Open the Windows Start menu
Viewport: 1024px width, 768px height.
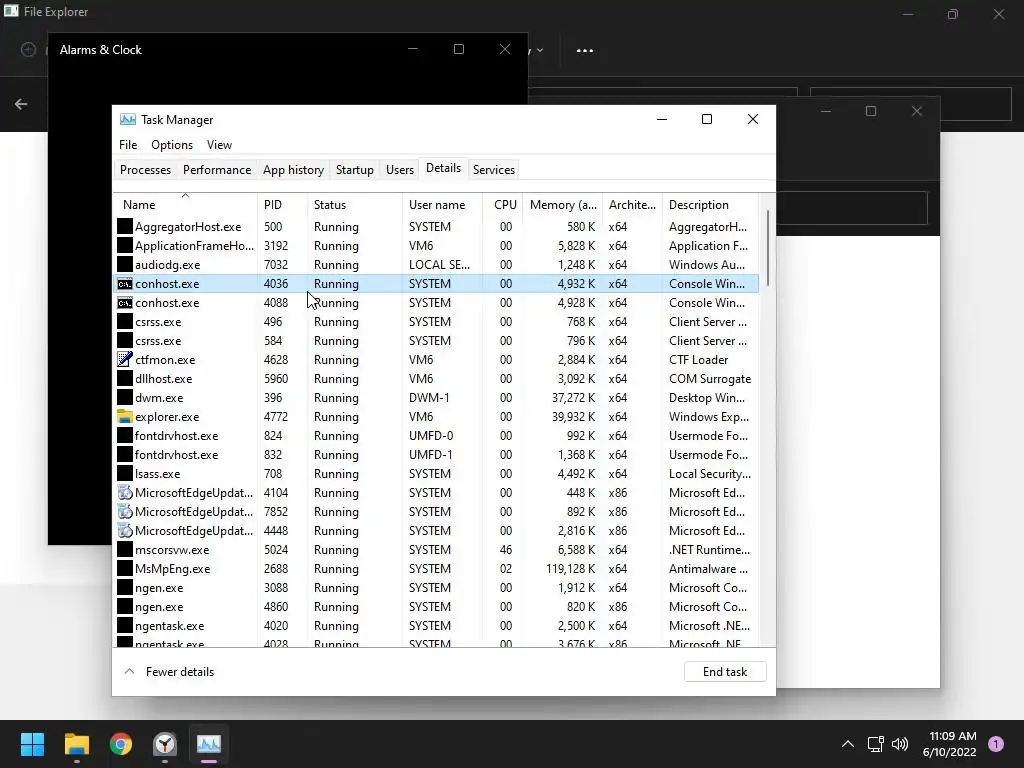click(32, 744)
